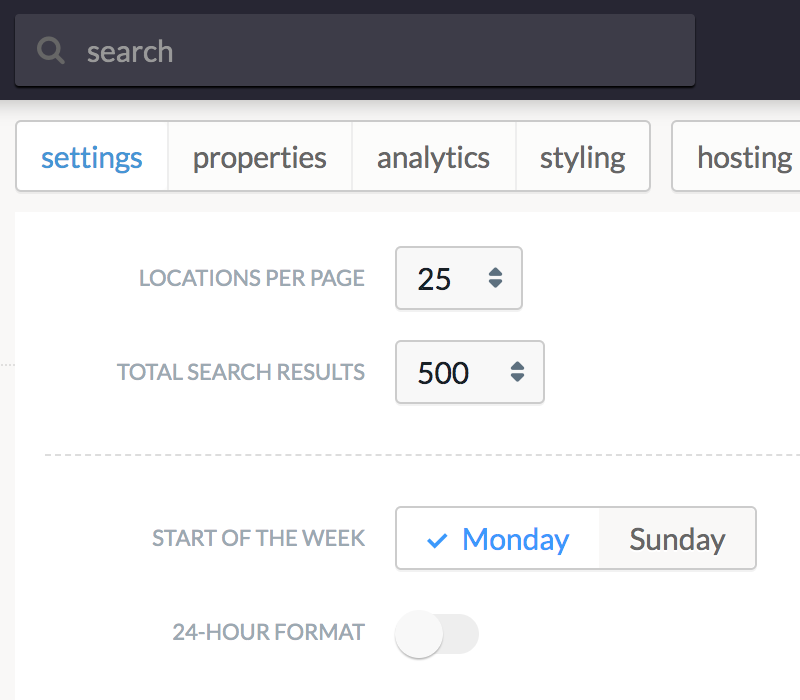Enable the 24-hour format toggle
Viewport: 800px width, 700px height.
[x=437, y=634]
